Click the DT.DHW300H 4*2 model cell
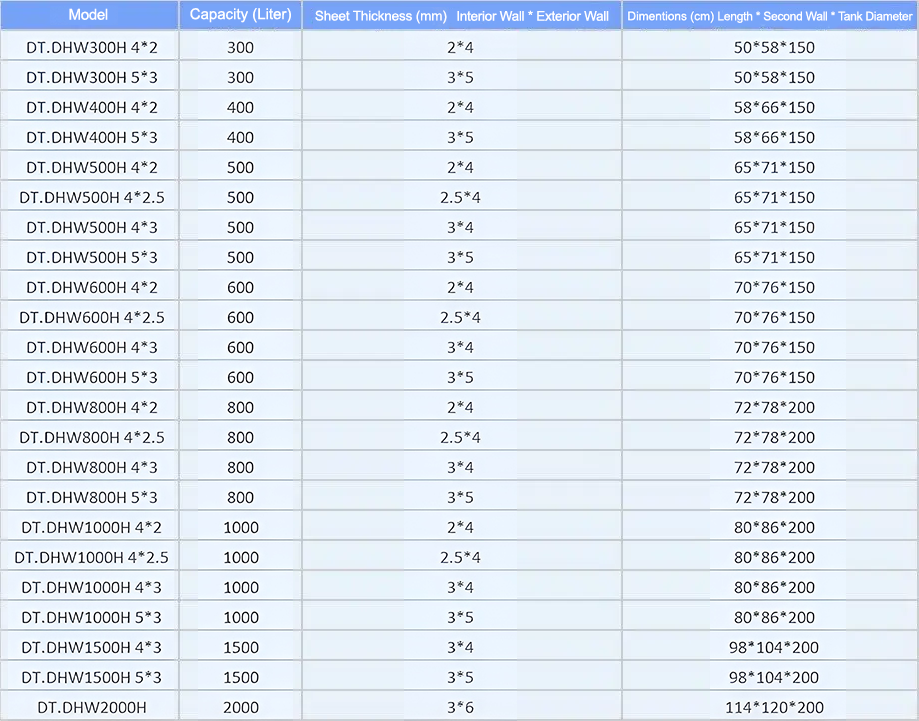Image resolution: width=919 pixels, height=721 pixels. 91,47
